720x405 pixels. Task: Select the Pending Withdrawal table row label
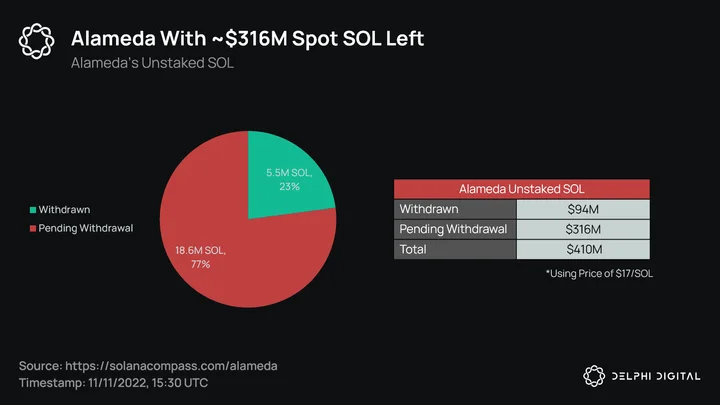click(455, 229)
